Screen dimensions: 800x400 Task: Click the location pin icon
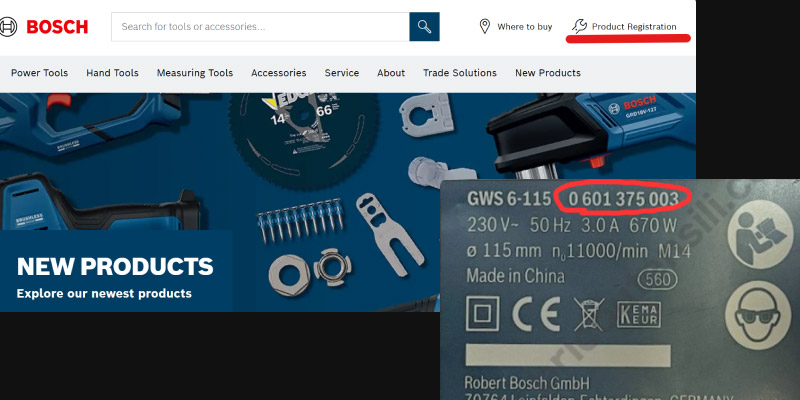[x=485, y=26]
